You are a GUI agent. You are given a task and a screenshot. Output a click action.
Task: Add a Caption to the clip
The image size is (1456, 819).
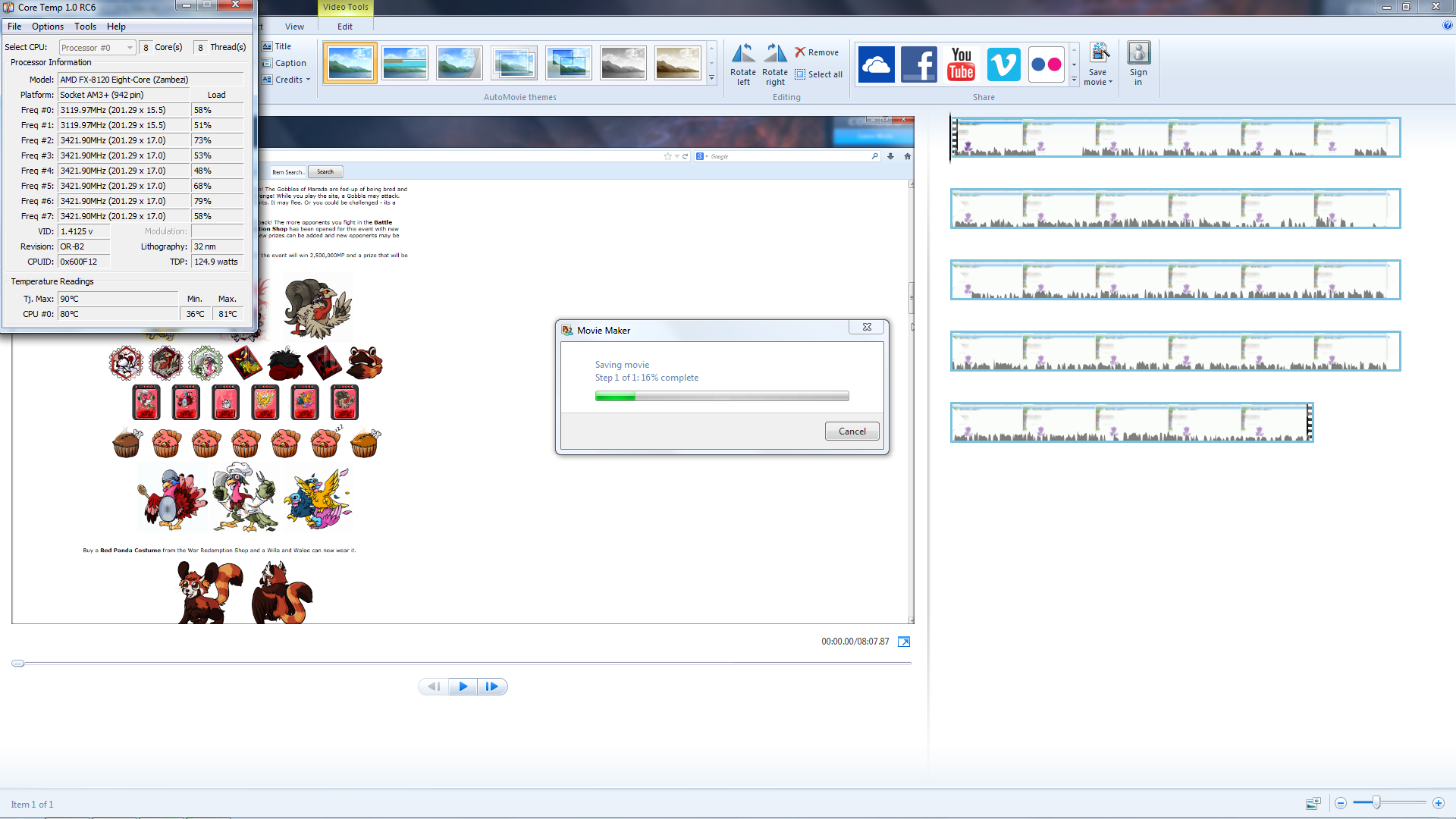[x=284, y=63]
